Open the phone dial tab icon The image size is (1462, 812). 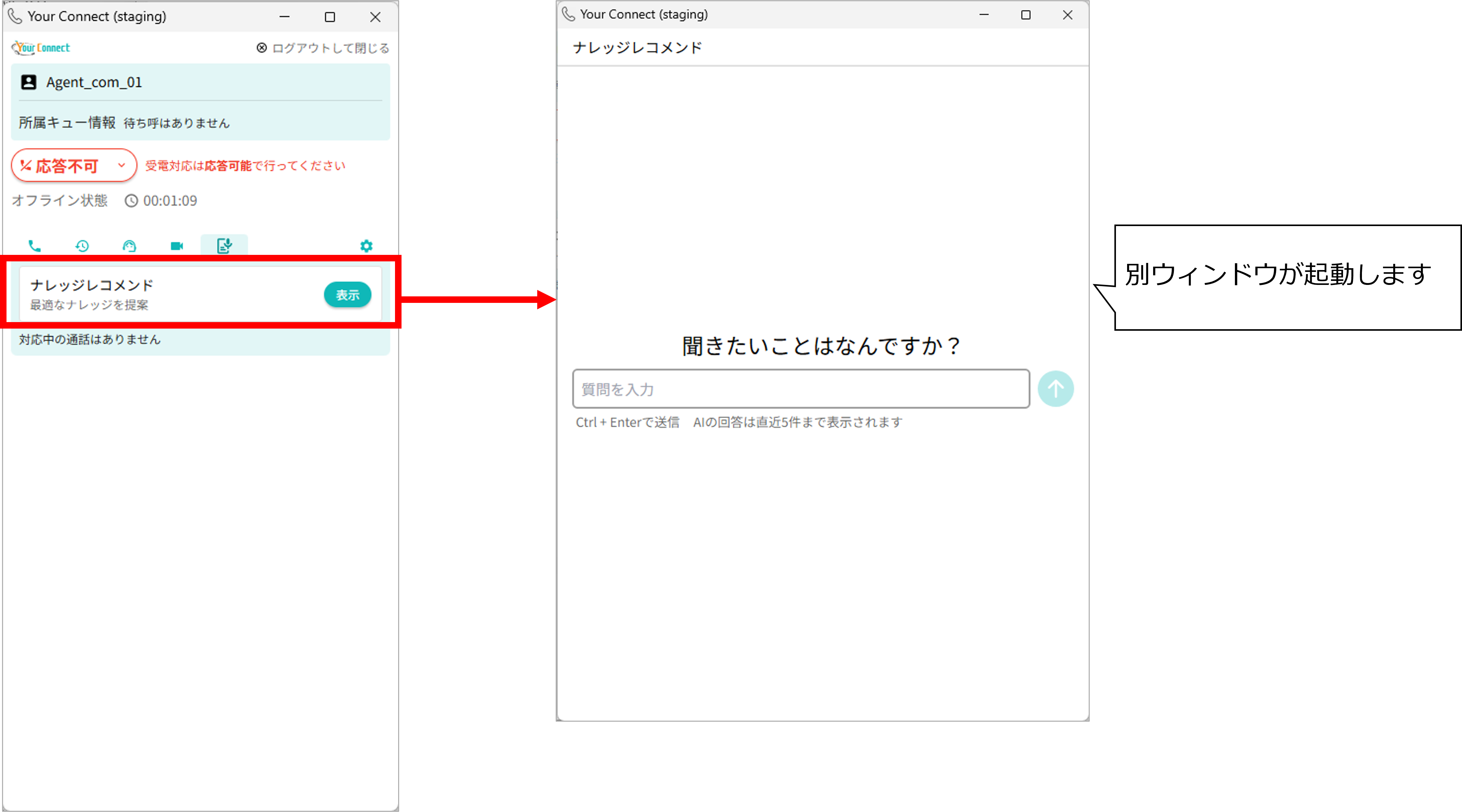point(35,246)
